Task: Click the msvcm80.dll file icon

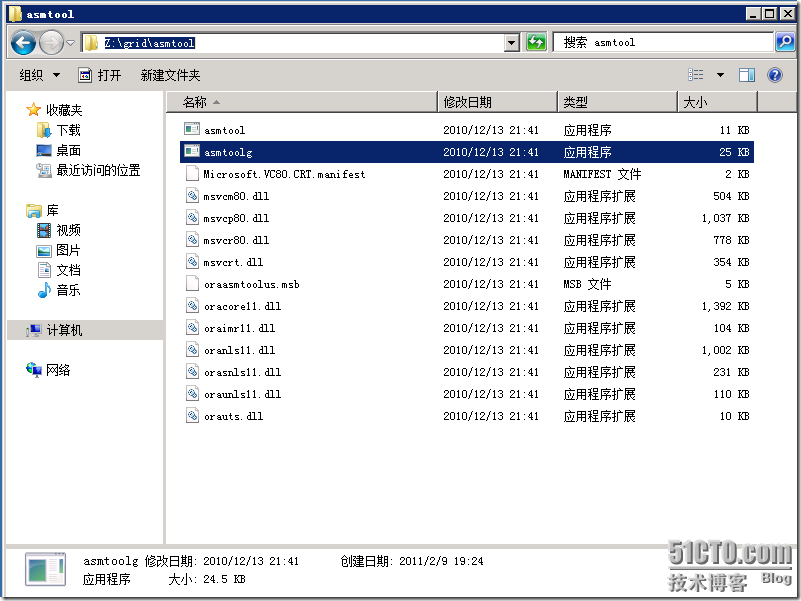Action: pyautogui.click(x=192, y=195)
